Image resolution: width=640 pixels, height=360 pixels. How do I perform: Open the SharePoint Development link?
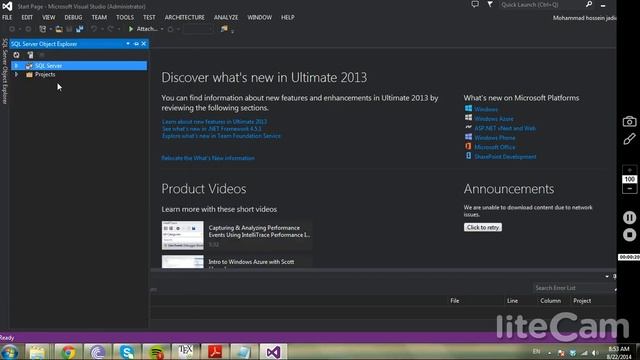[505, 157]
